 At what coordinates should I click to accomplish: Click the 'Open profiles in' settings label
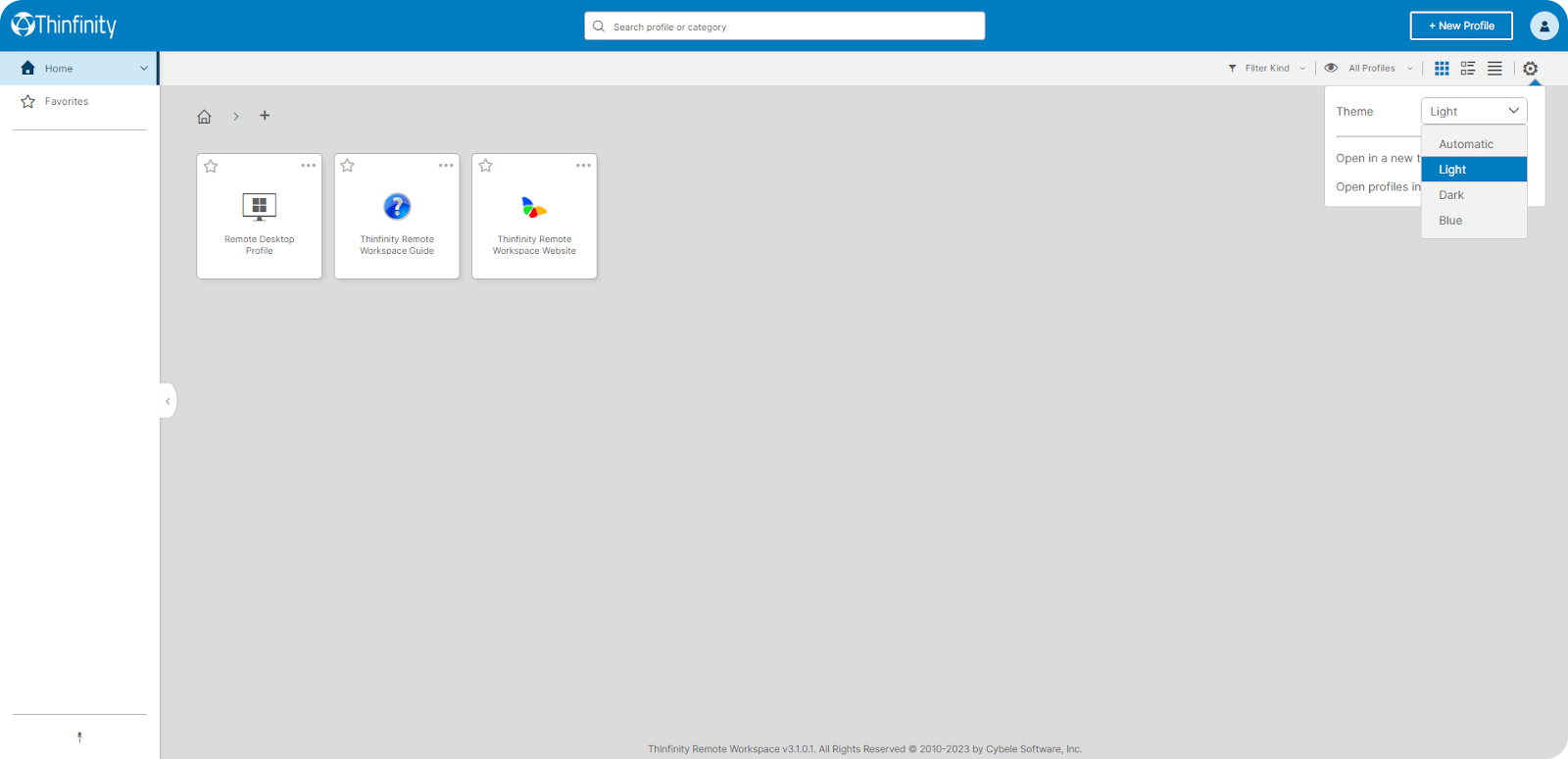coord(1378,186)
